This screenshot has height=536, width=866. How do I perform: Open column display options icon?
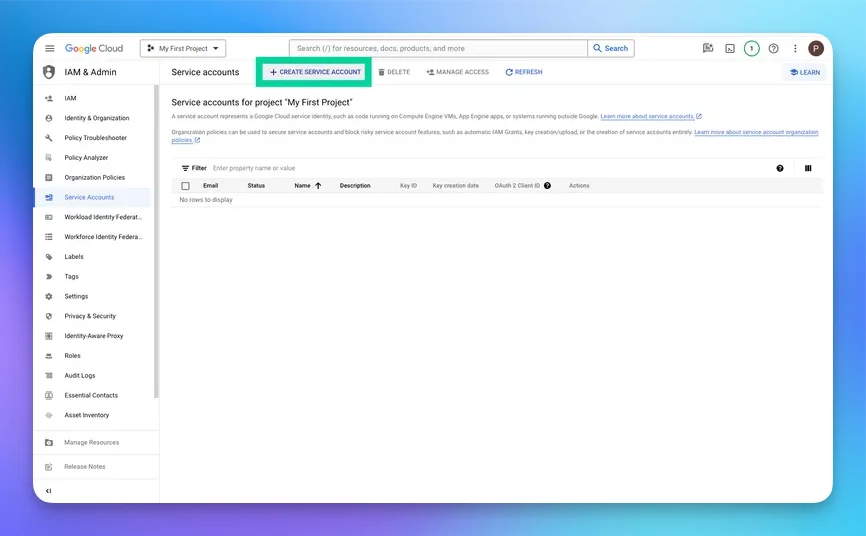point(808,169)
